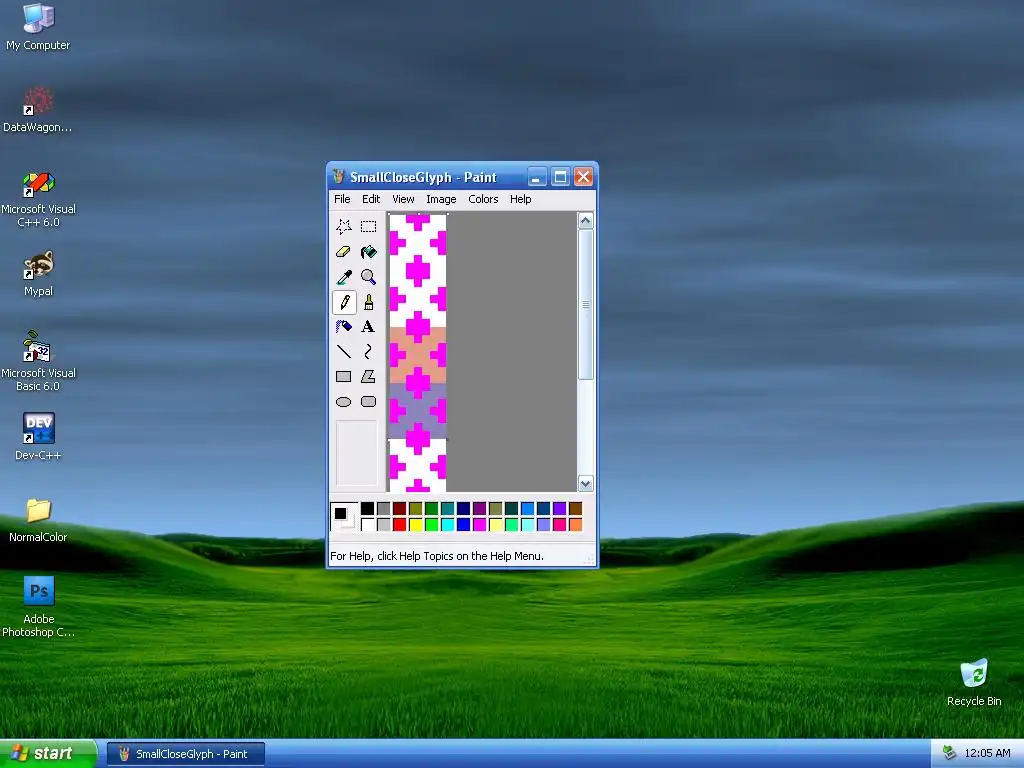Select the DataWagon desktop shortcut
The height and width of the screenshot is (768, 1024).
38,110
